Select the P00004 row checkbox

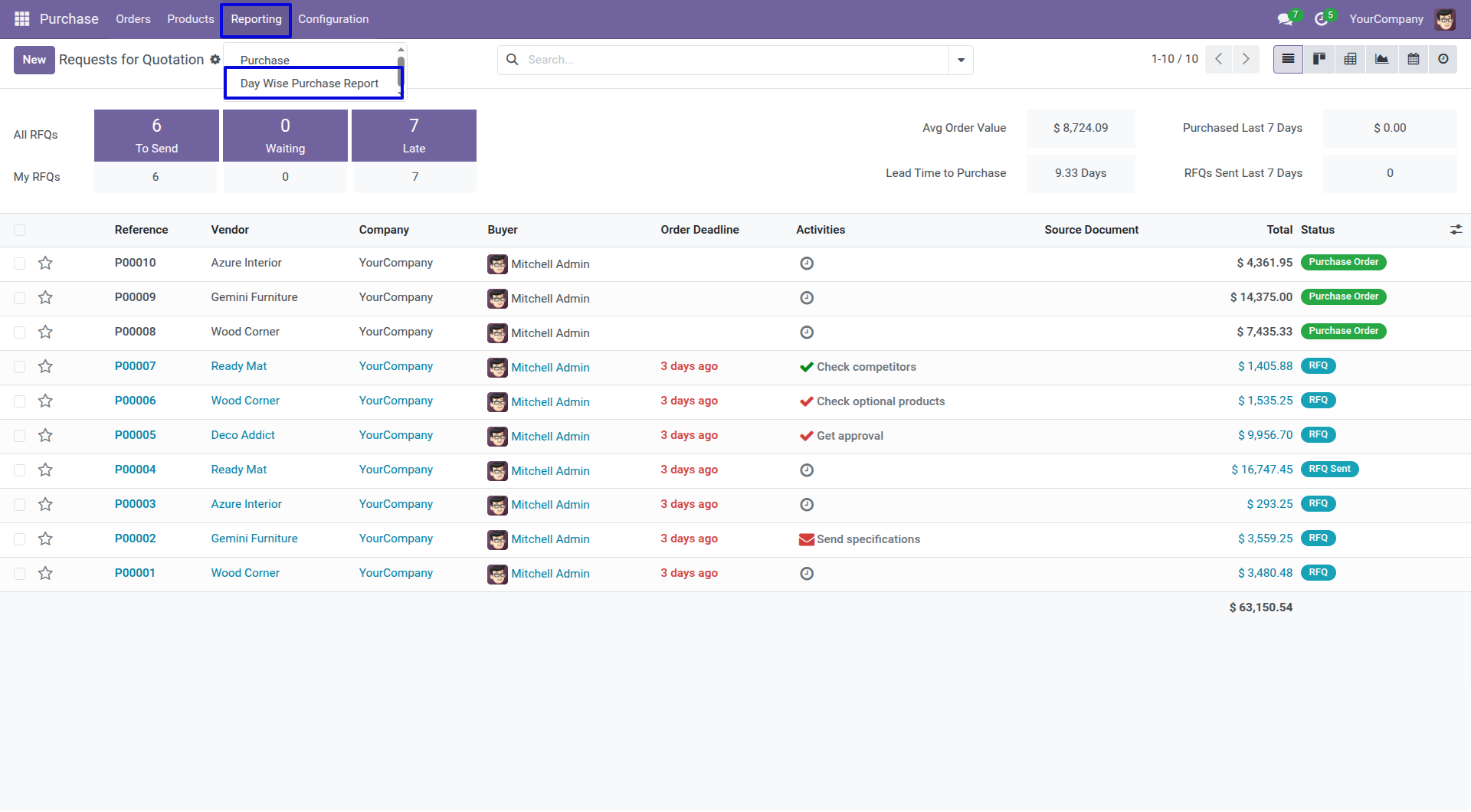pos(20,470)
